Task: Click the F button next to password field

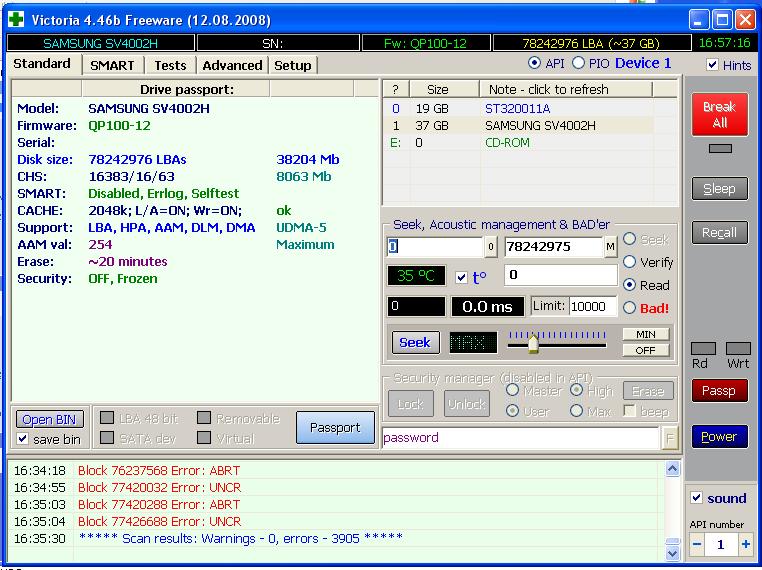Action: click(670, 438)
